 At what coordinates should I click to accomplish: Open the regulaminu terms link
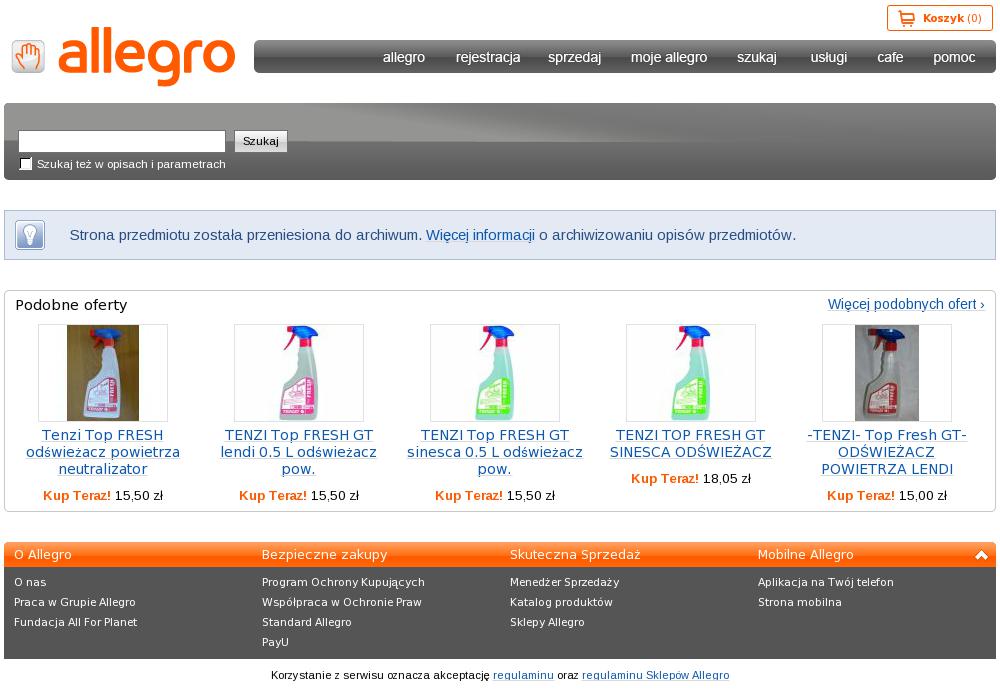tap(523, 675)
